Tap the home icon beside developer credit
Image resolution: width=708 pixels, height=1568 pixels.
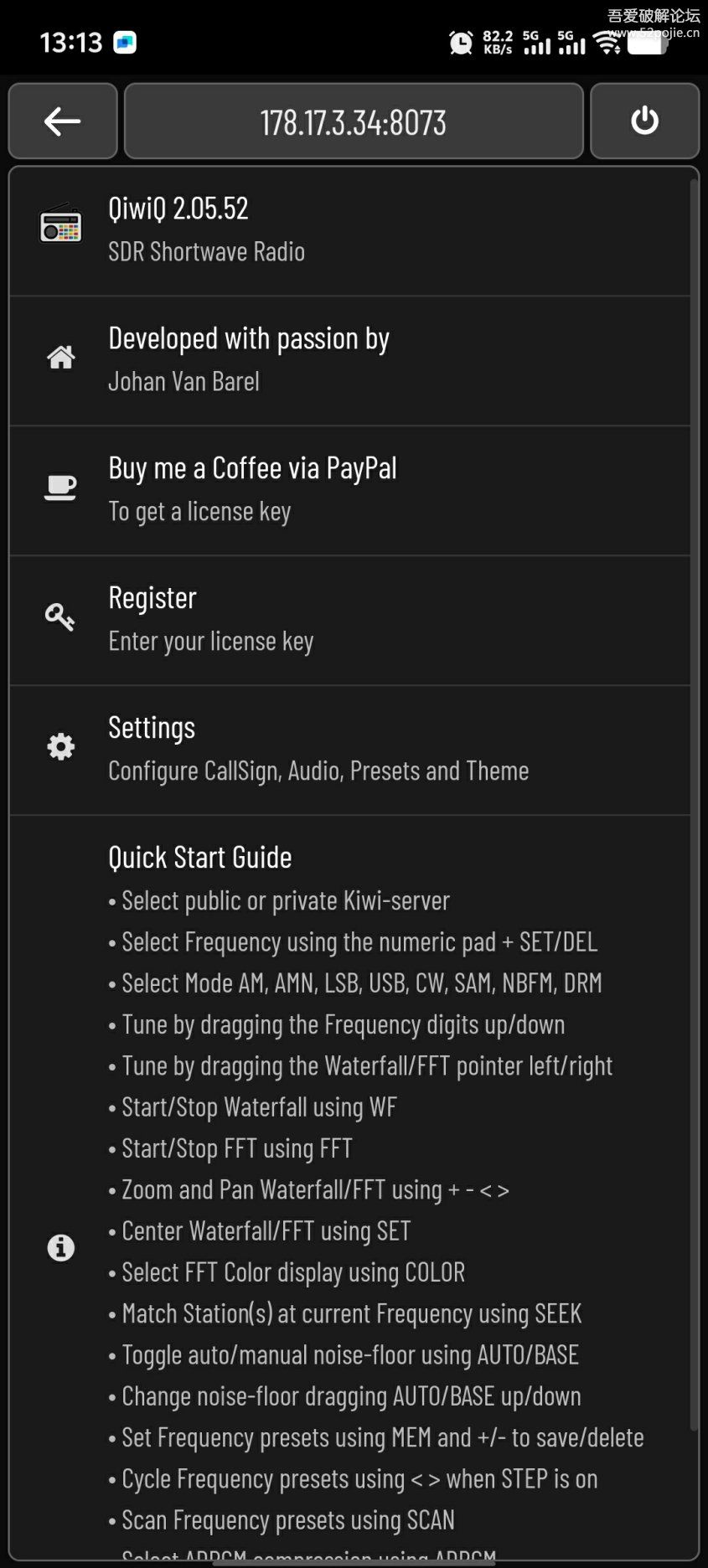(61, 358)
